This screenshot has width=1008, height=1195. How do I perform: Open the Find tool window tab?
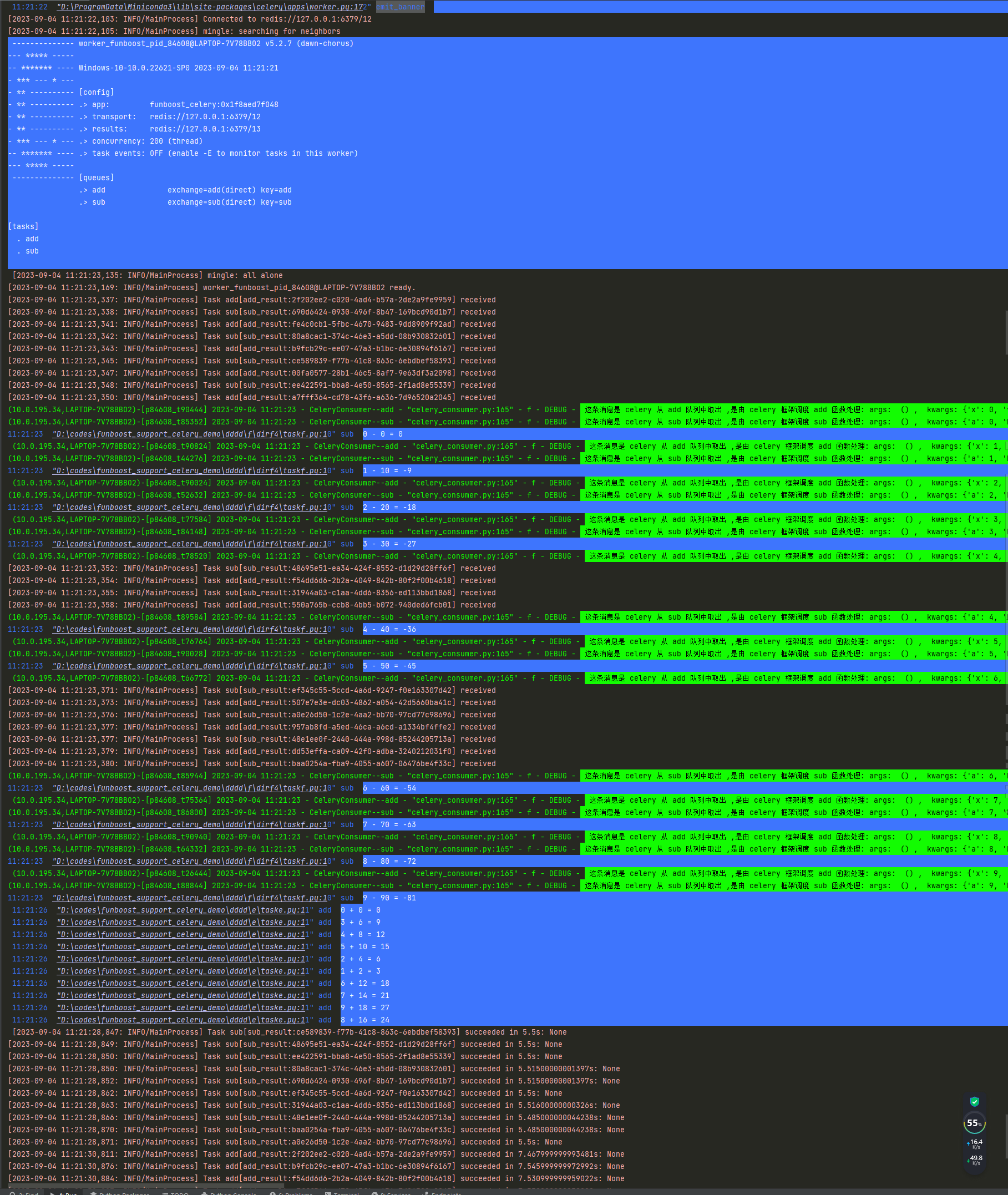tap(23, 1193)
